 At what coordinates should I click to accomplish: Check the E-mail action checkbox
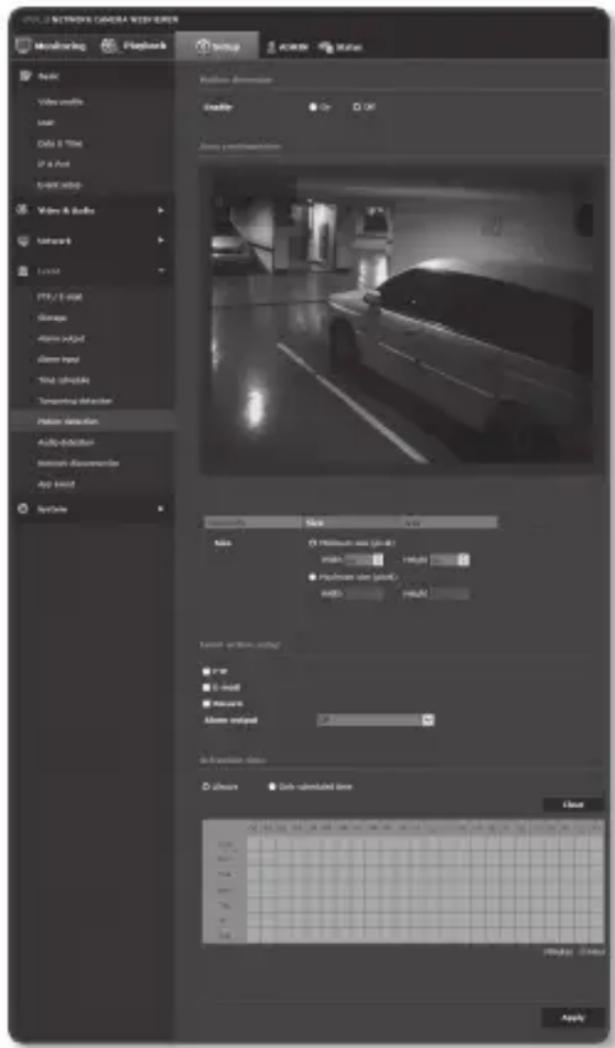click(207, 687)
